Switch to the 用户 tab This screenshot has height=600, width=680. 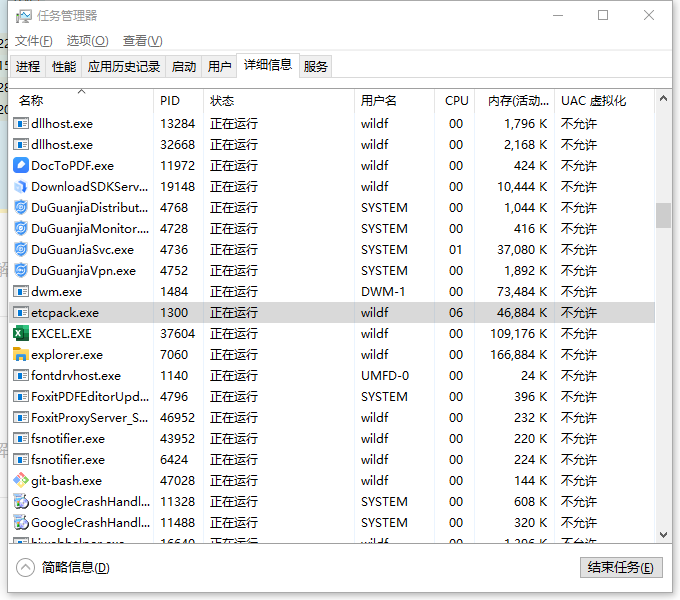pyautogui.click(x=219, y=66)
